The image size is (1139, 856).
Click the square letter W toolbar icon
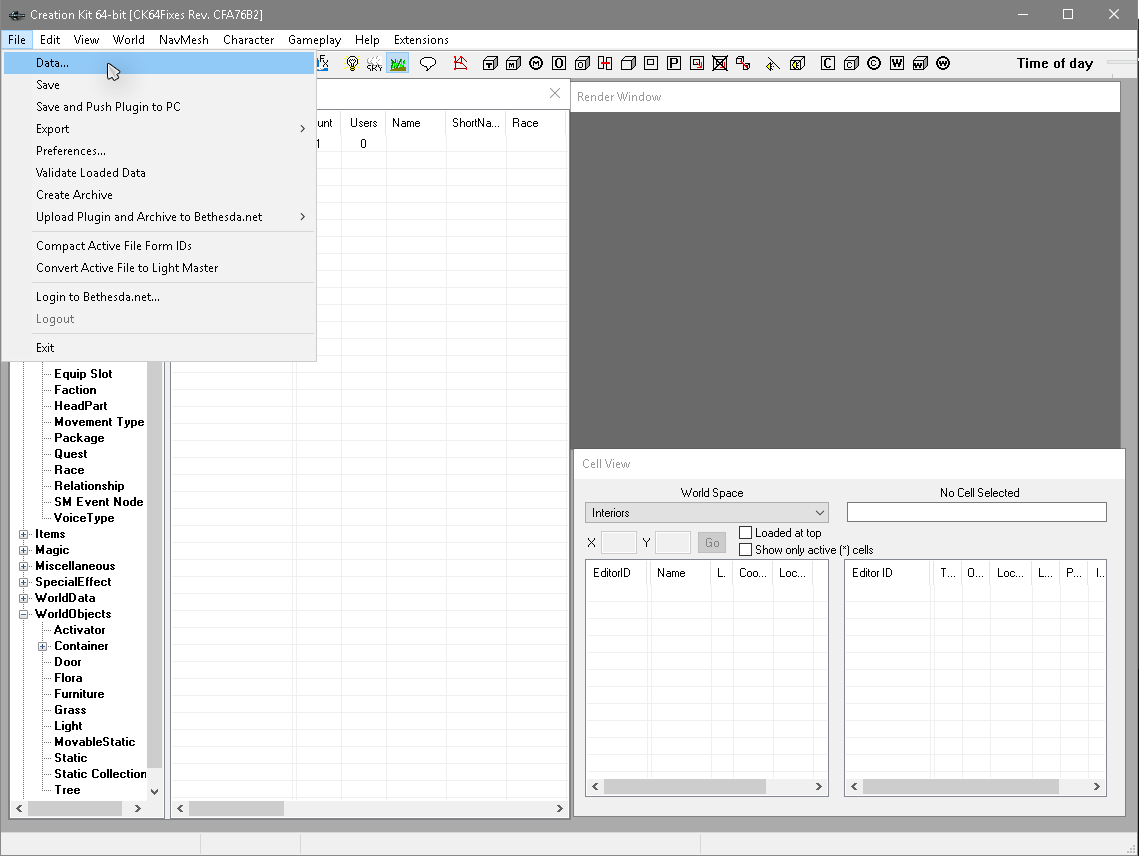tap(897, 63)
